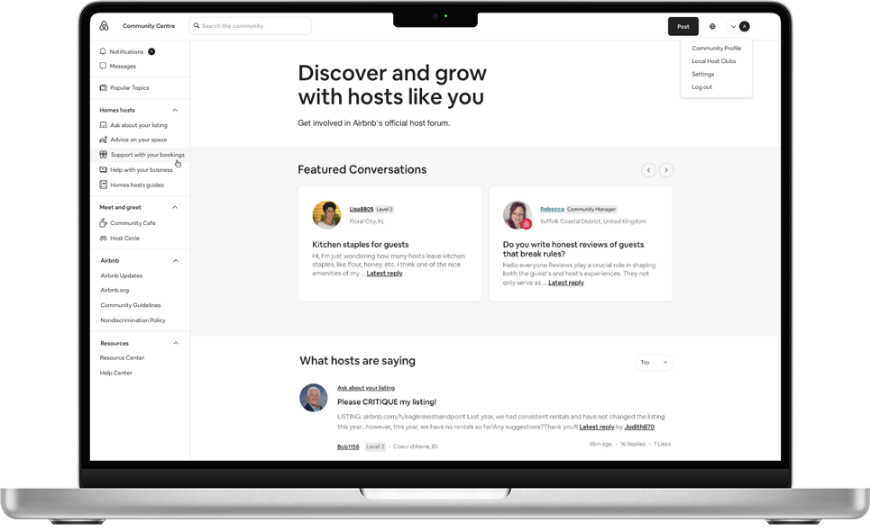This screenshot has height=530, width=870.
Task: Click Bob1156's profile photo
Action: pyautogui.click(x=313, y=397)
